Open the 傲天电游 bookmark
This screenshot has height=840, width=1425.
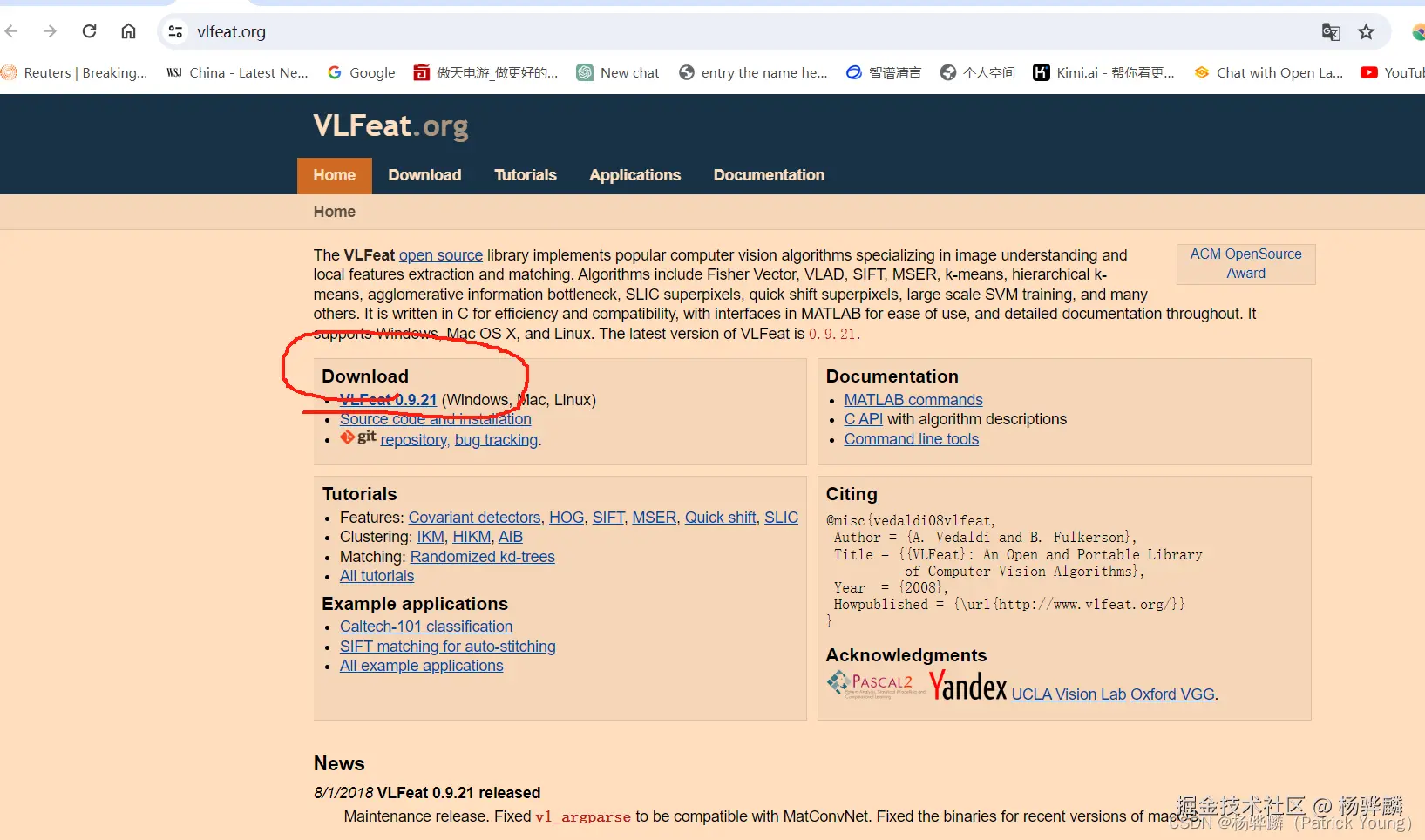(485, 73)
